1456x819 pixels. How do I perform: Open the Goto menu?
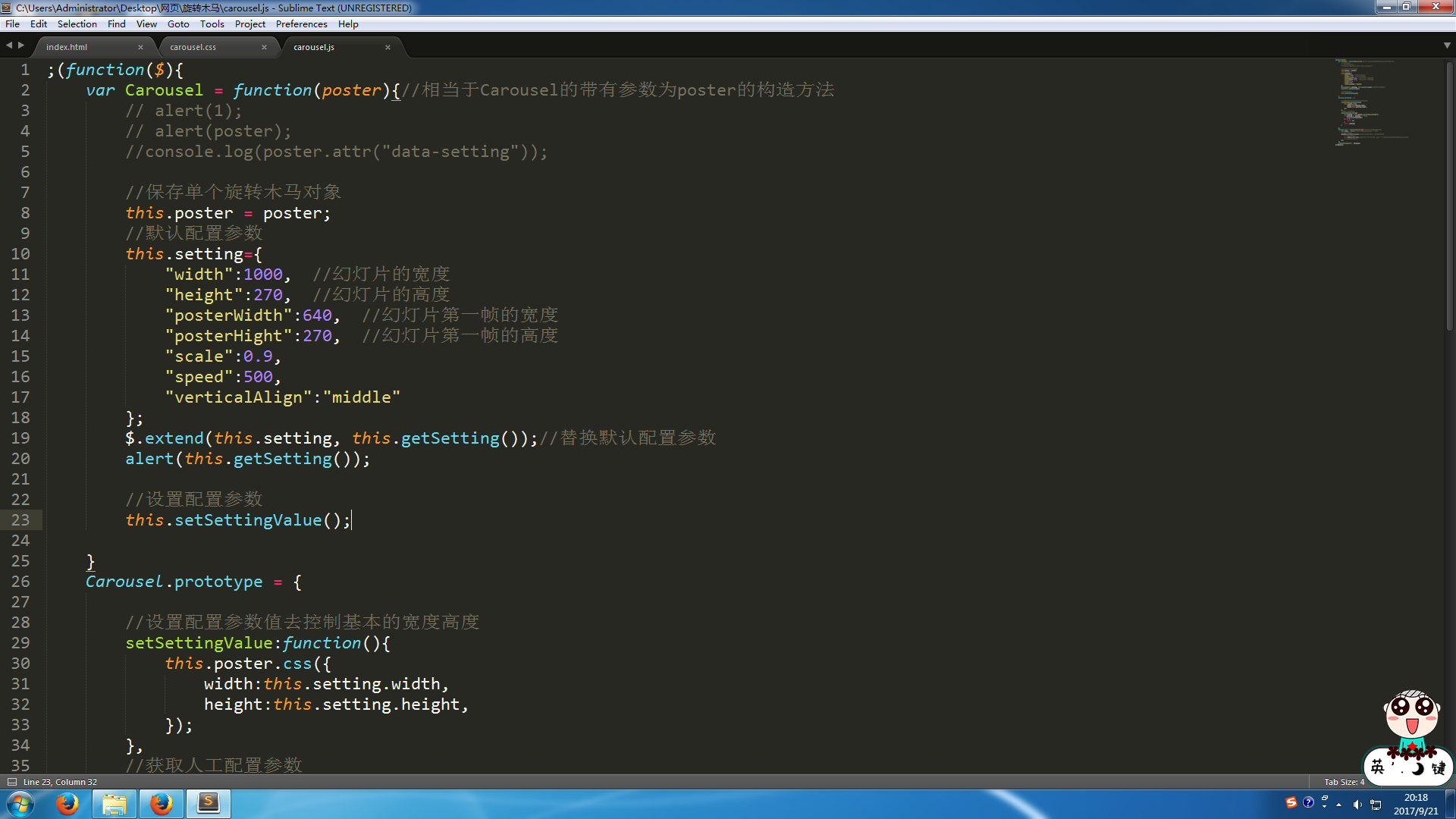[x=178, y=24]
